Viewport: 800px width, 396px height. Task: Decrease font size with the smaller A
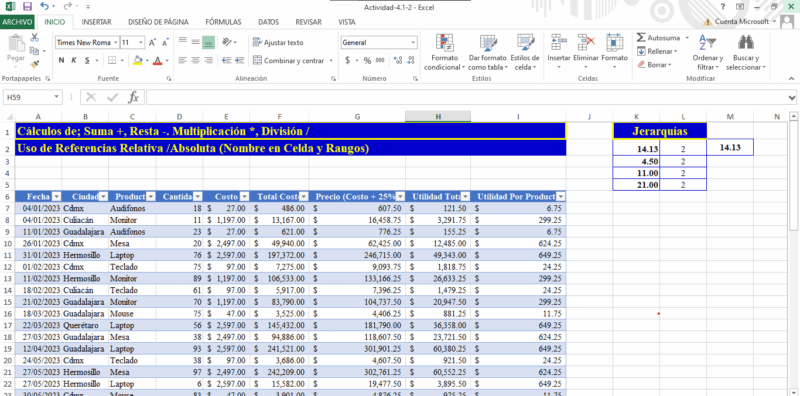[x=165, y=43]
